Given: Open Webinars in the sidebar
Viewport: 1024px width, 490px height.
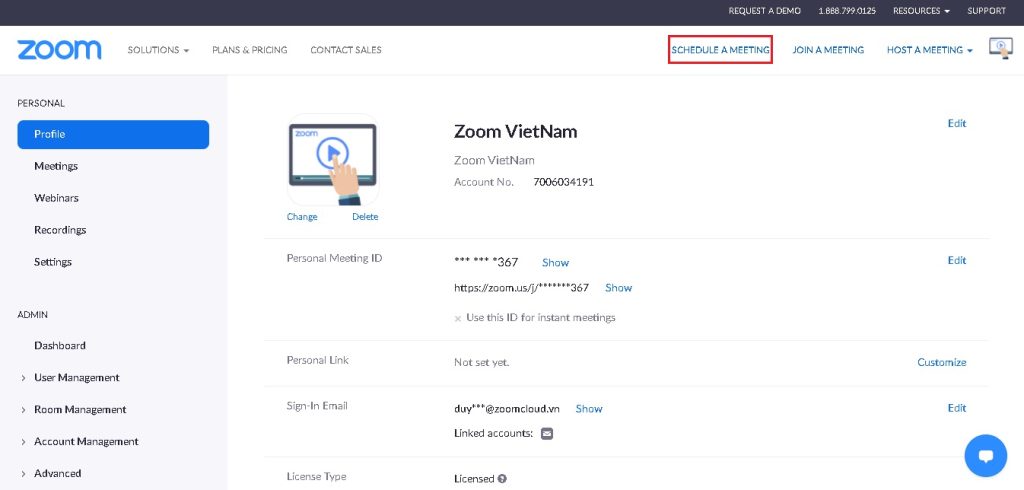Looking at the screenshot, I should [x=56, y=198].
